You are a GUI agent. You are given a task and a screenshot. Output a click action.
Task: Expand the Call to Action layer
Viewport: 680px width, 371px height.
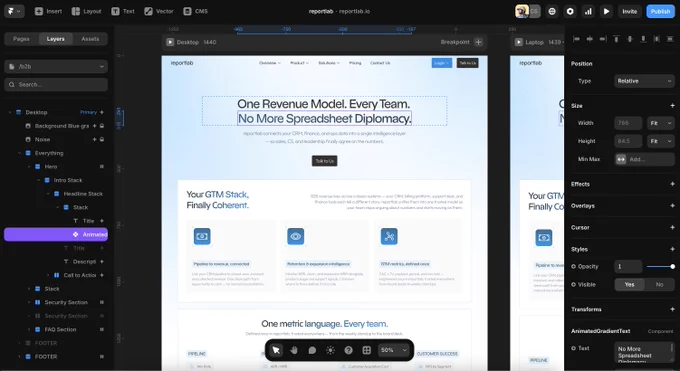click(48, 275)
